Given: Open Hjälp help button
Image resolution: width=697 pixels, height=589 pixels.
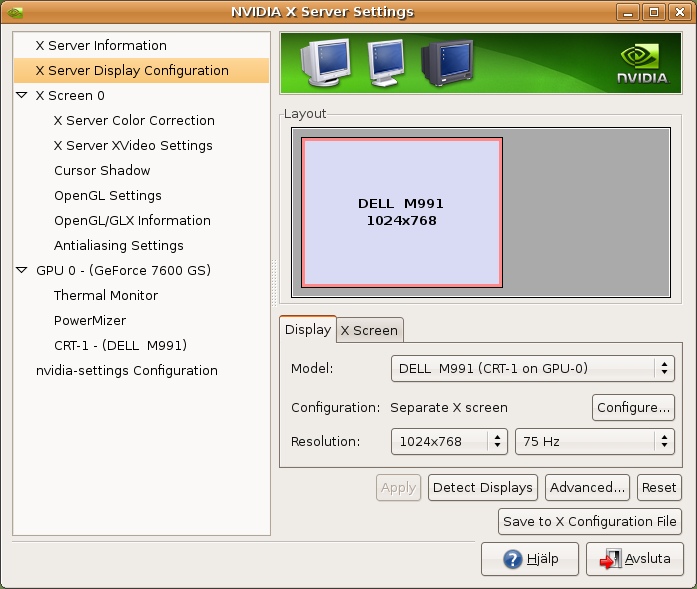Looking at the screenshot, I should 530,559.
